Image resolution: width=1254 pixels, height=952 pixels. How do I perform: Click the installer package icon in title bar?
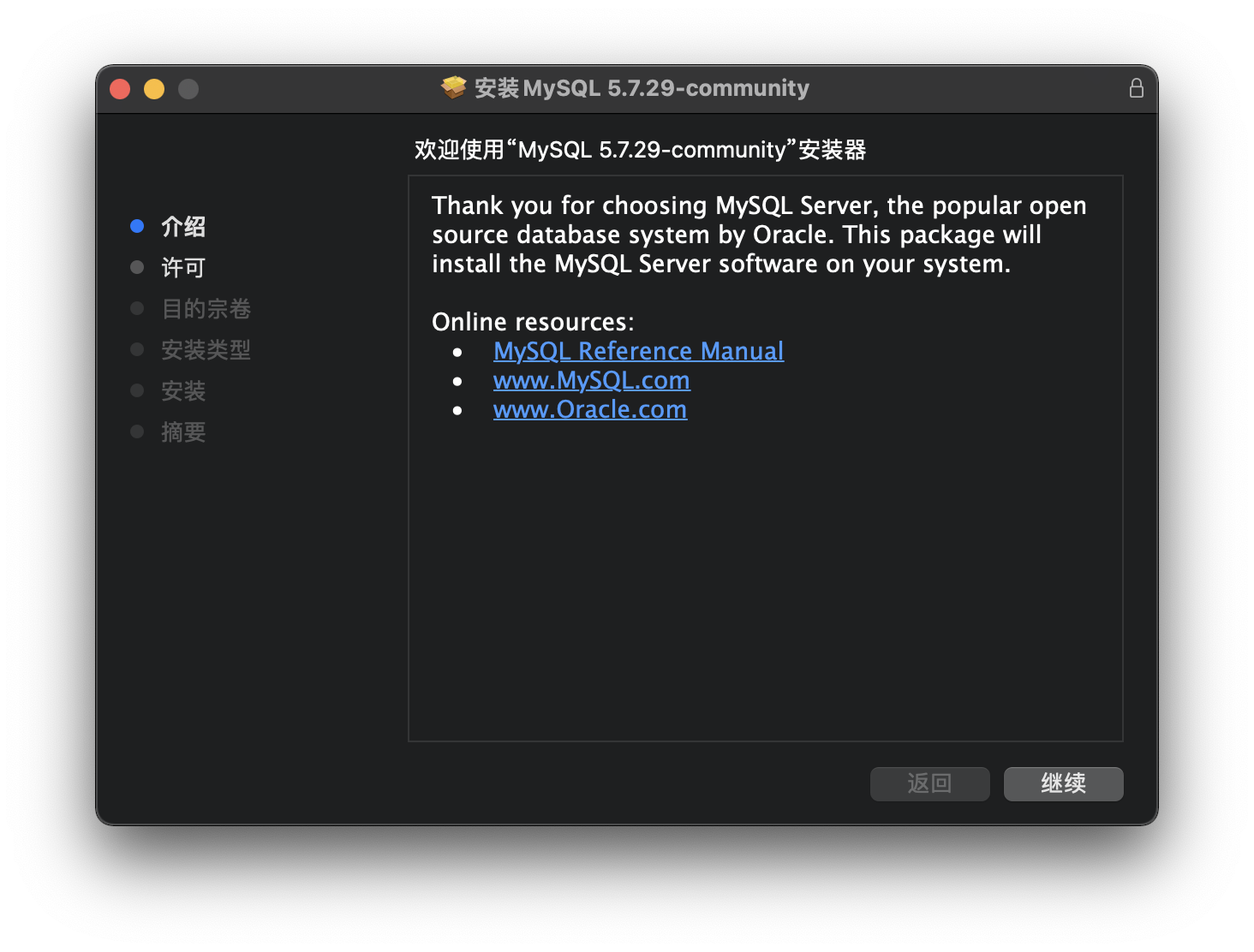point(452,87)
